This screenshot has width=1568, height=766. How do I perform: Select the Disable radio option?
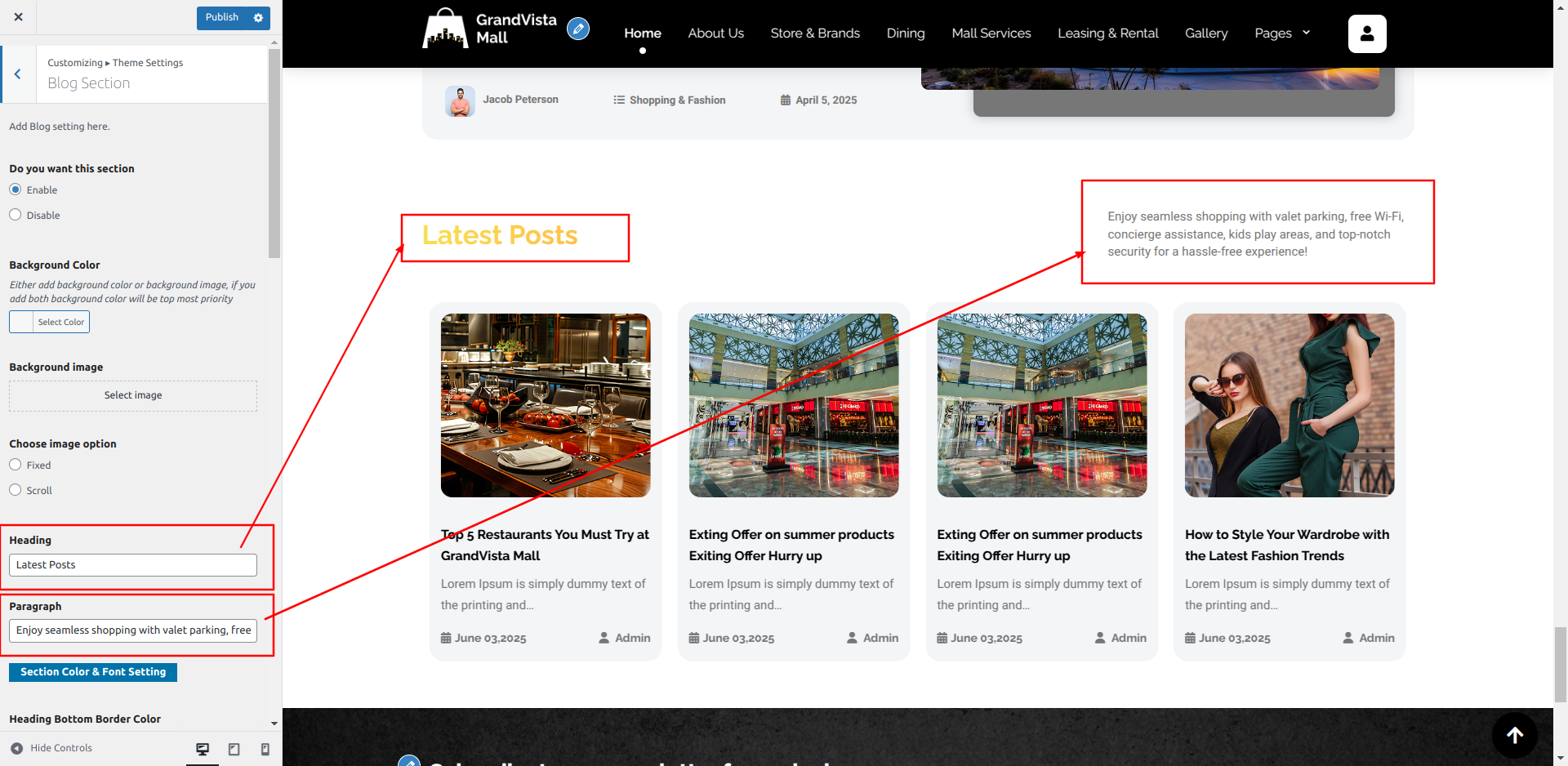pos(16,215)
